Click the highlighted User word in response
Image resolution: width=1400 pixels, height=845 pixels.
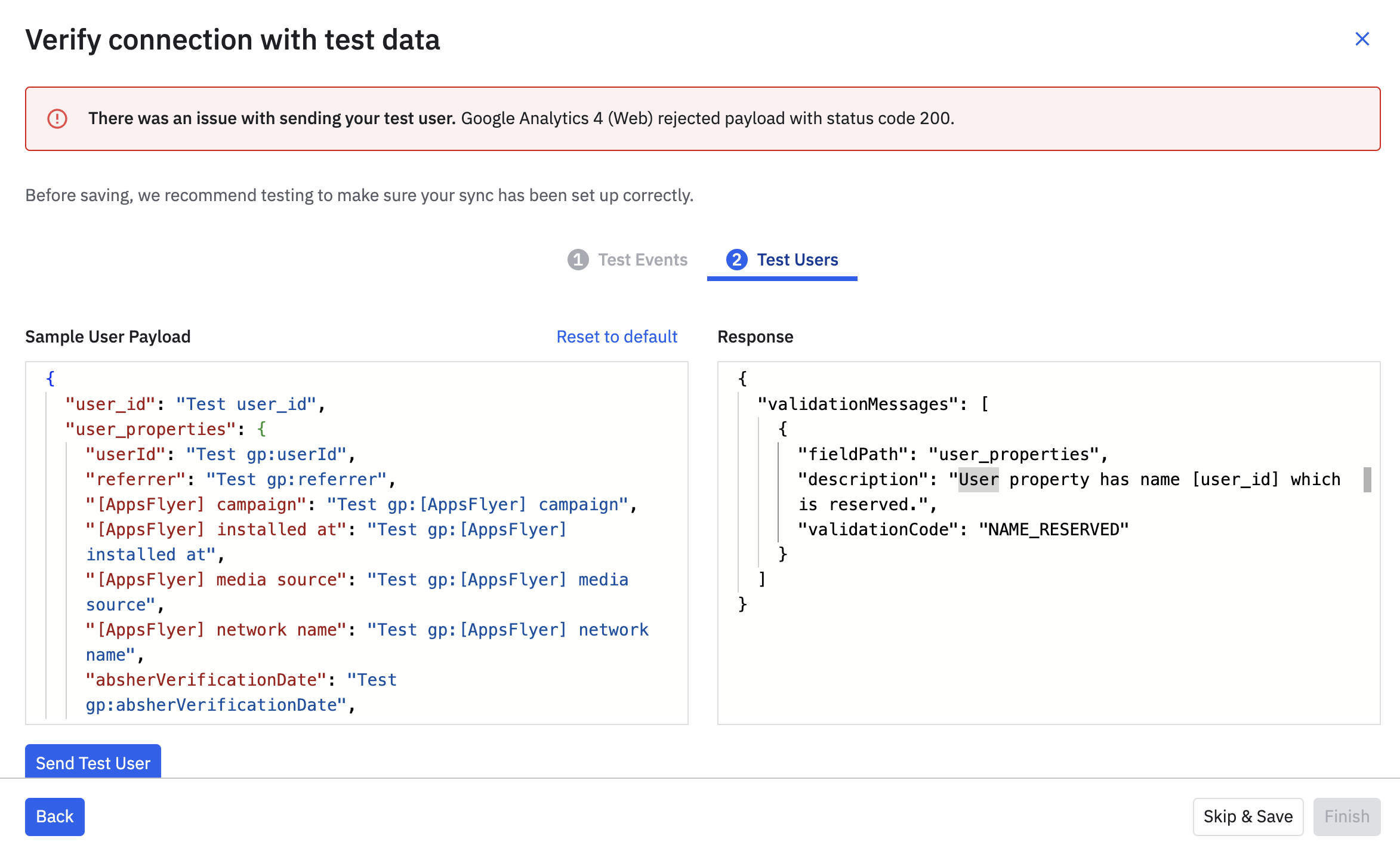978,480
